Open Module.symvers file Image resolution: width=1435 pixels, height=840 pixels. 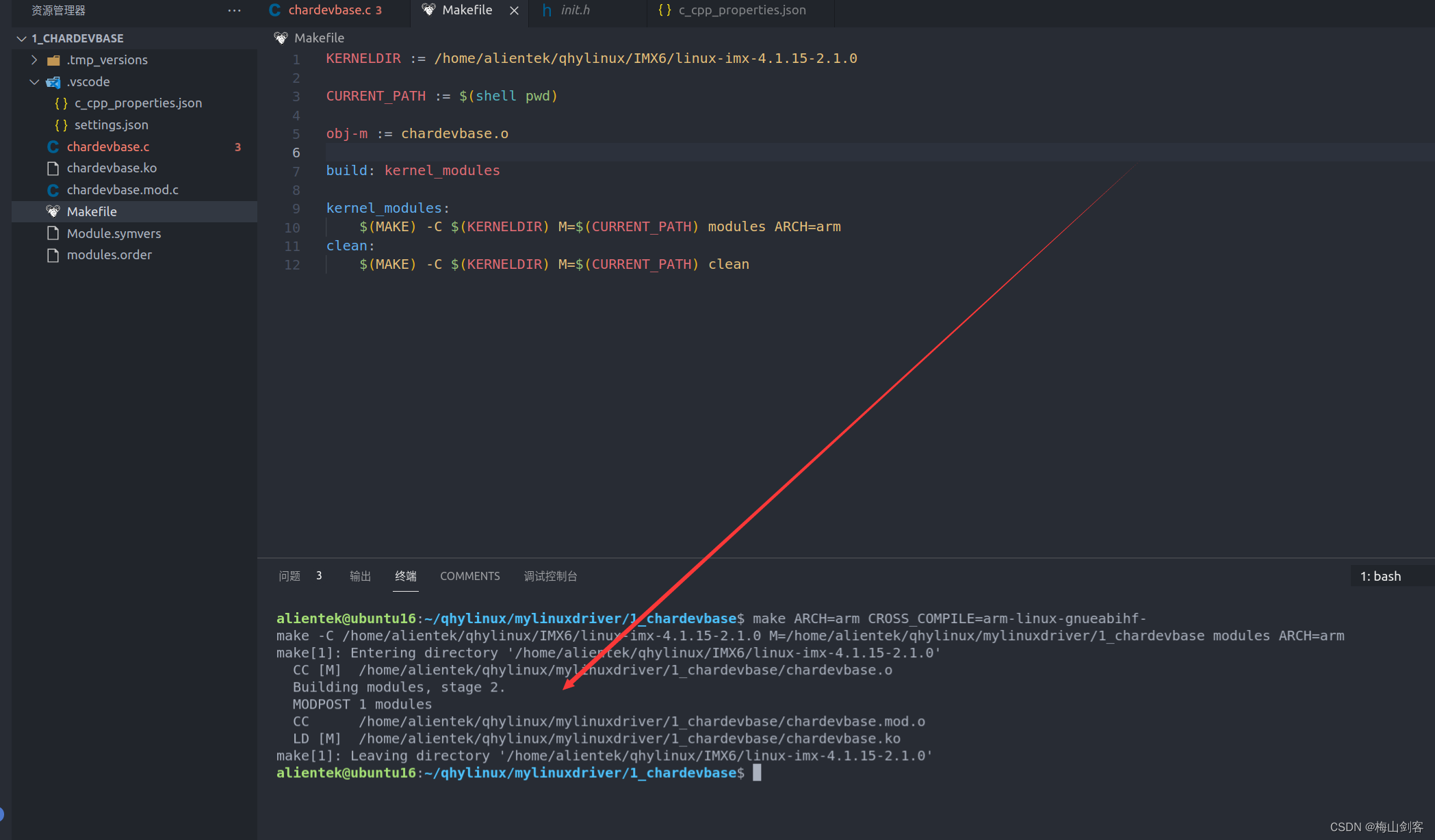tap(114, 233)
